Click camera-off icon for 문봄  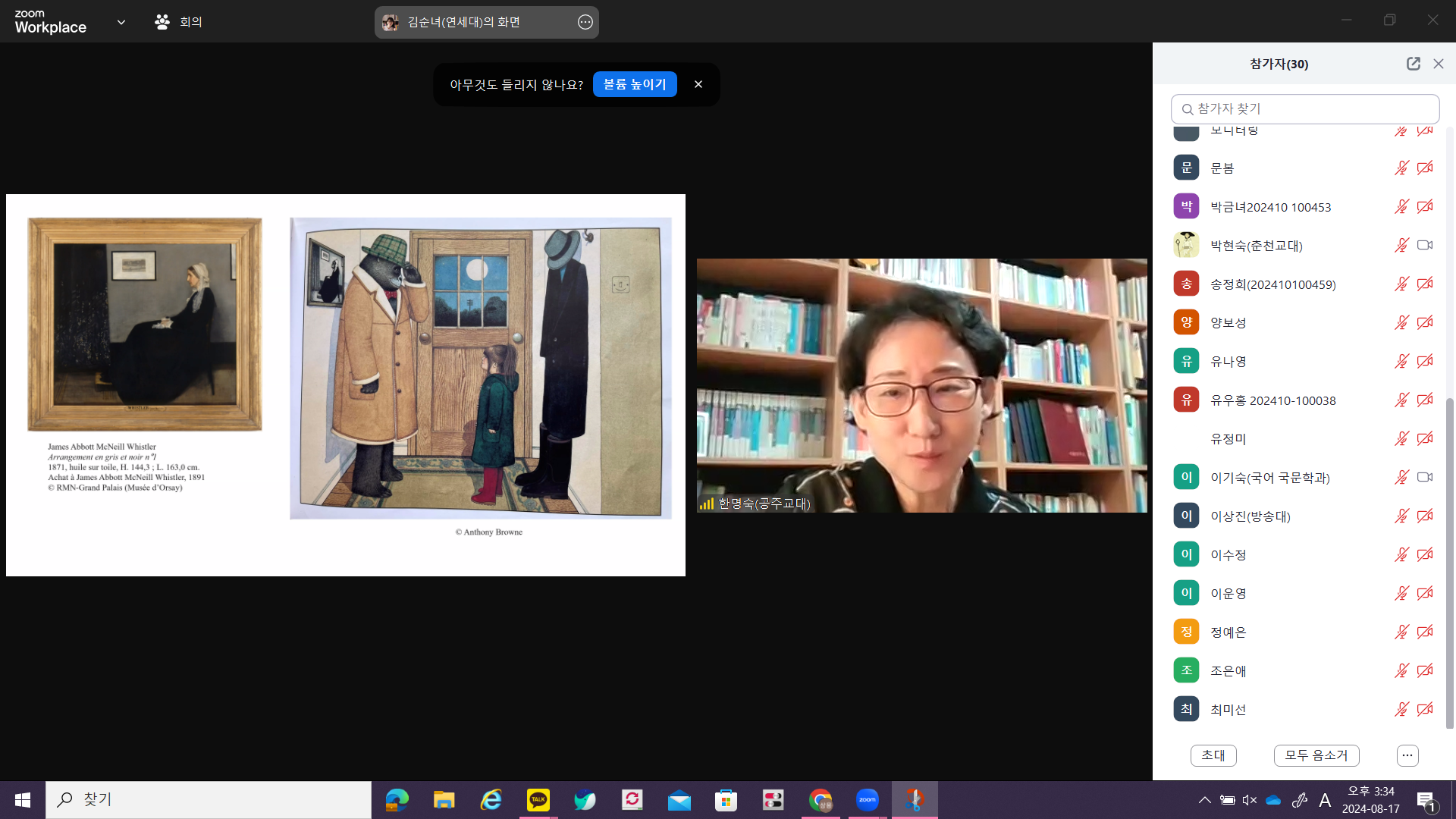pyautogui.click(x=1425, y=168)
